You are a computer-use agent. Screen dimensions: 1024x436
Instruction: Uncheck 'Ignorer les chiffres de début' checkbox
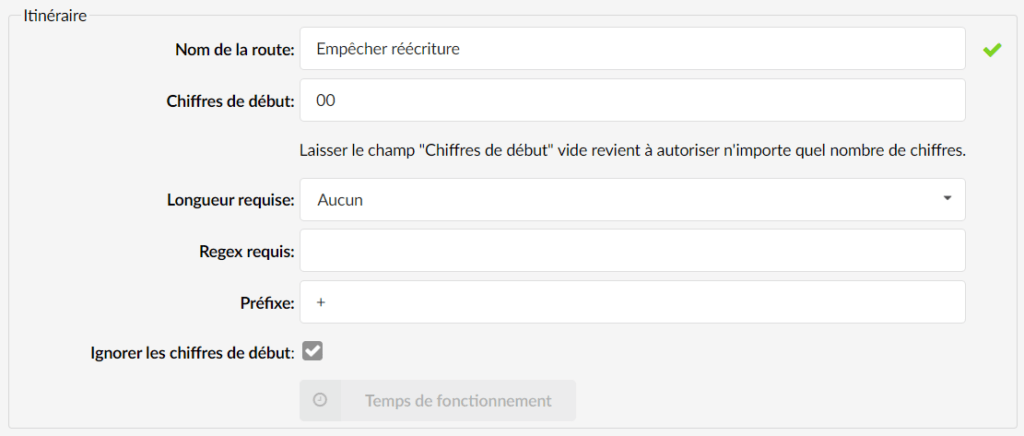312,352
